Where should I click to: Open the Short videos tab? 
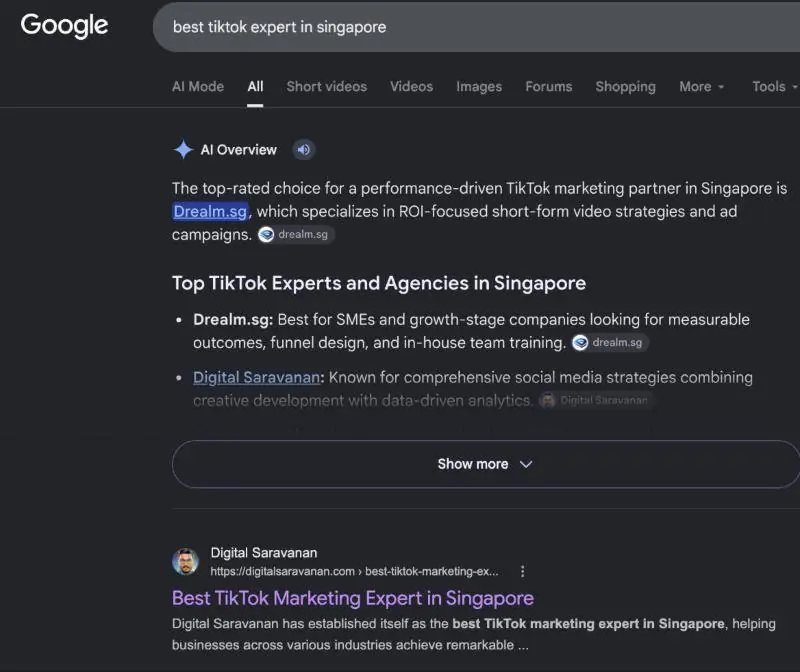[x=327, y=86]
